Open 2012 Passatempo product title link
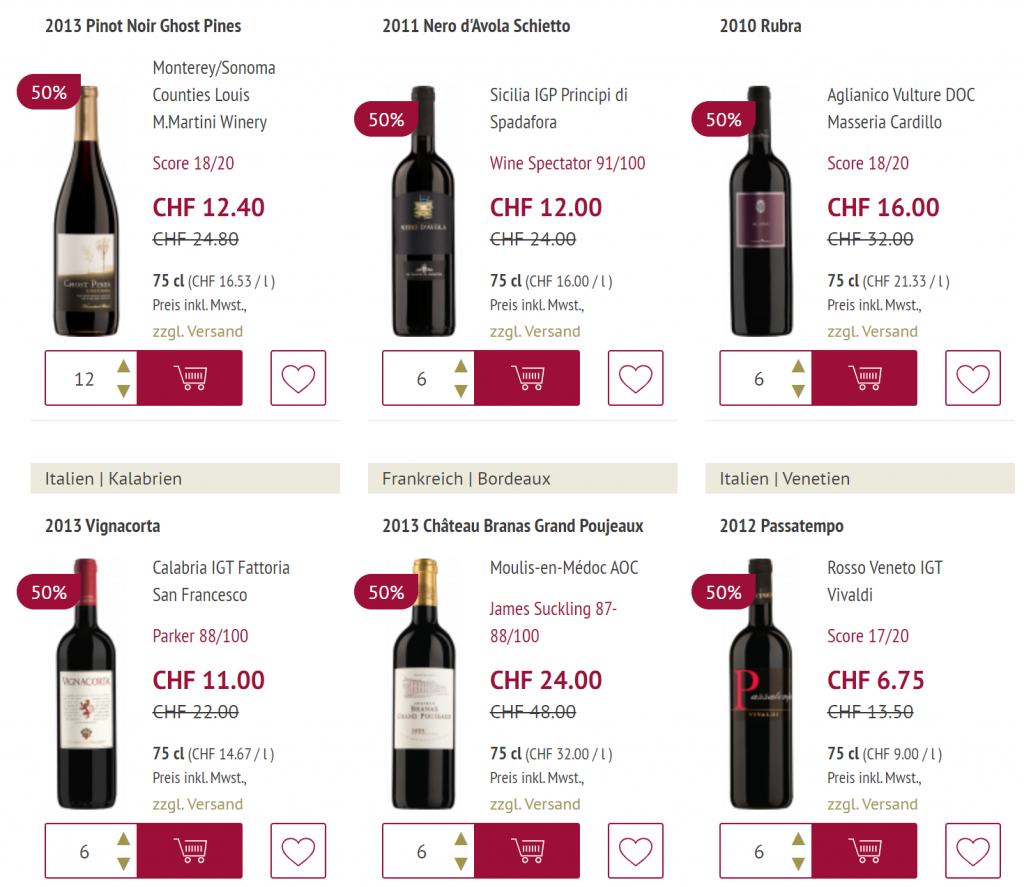The height and width of the screenshot is (887, 1024). 781,526
